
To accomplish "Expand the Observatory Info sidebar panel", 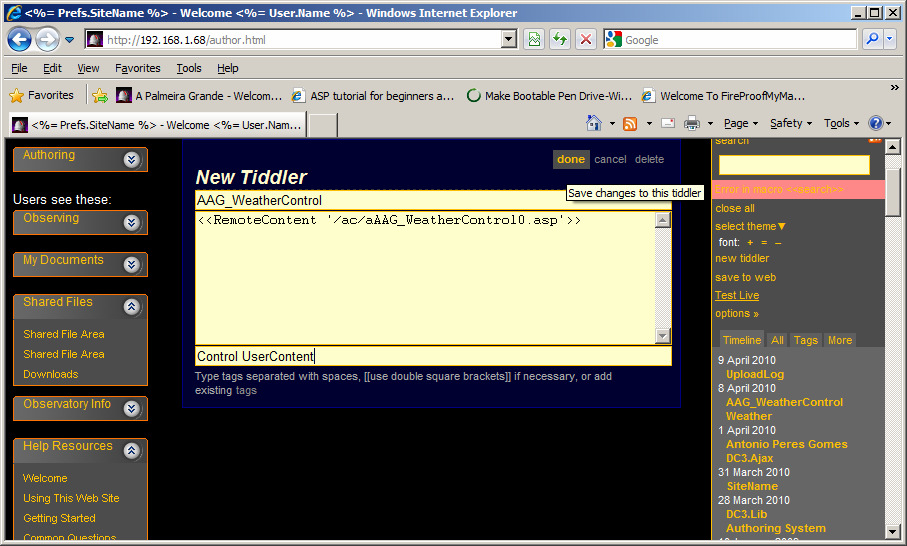I will click(132, 409).
